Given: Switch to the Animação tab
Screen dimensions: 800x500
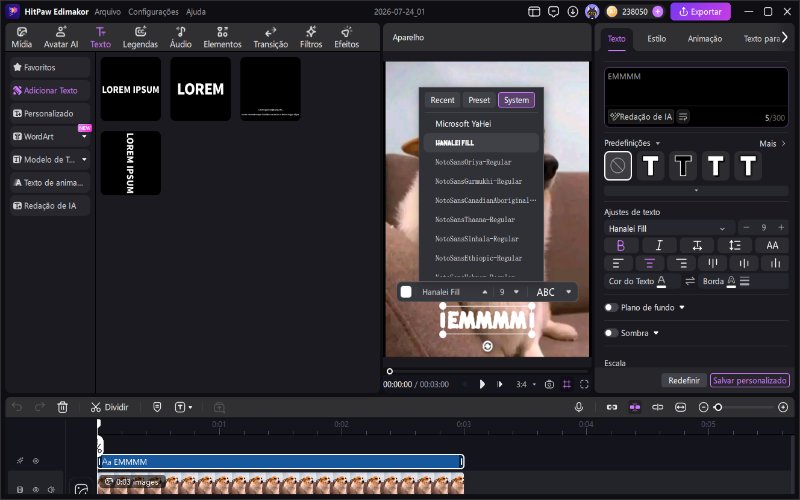Looking at the screenshot, I should point(705,39).
